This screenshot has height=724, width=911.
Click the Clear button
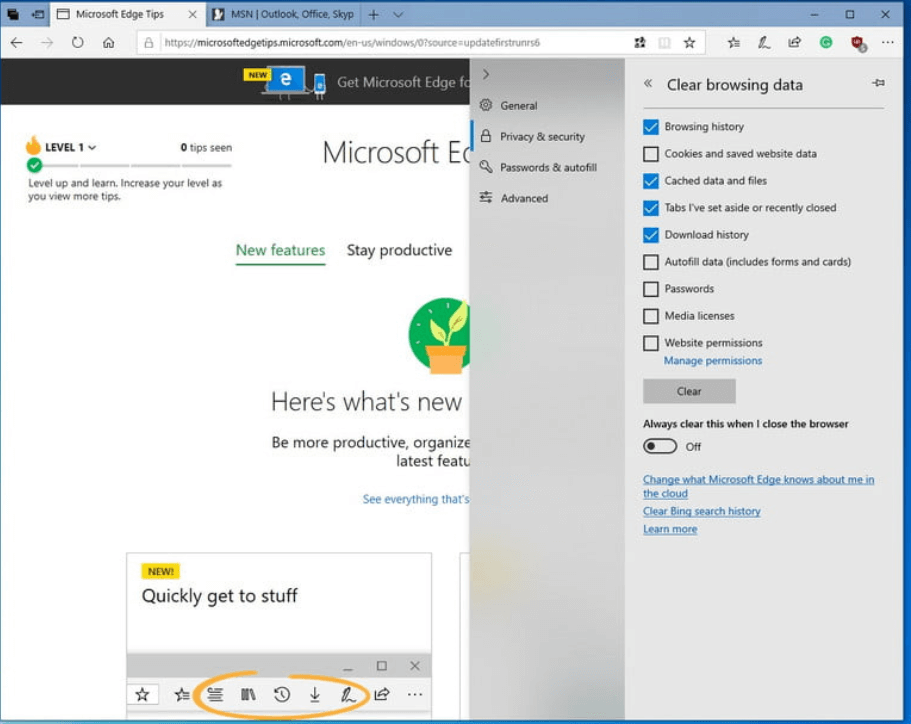[x=689, y=391]
